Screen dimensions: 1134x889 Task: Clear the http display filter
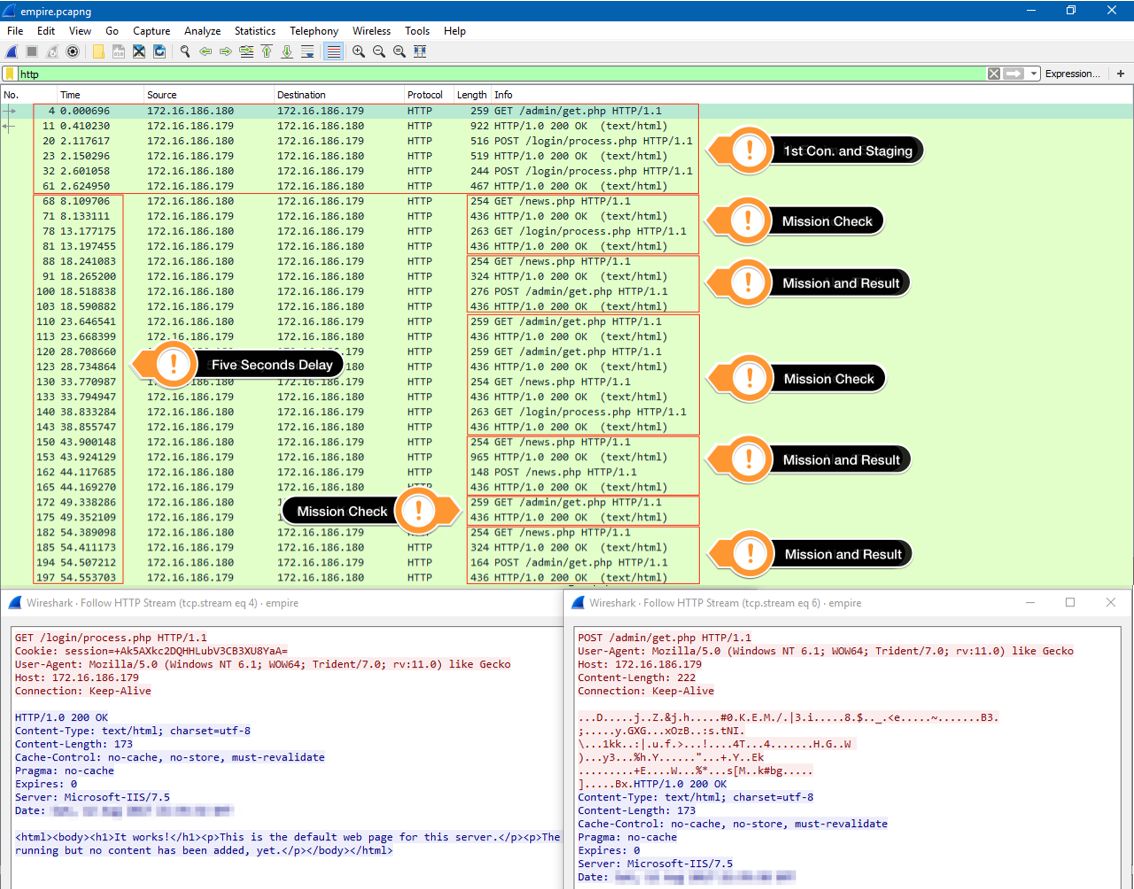tap(994, 74)
